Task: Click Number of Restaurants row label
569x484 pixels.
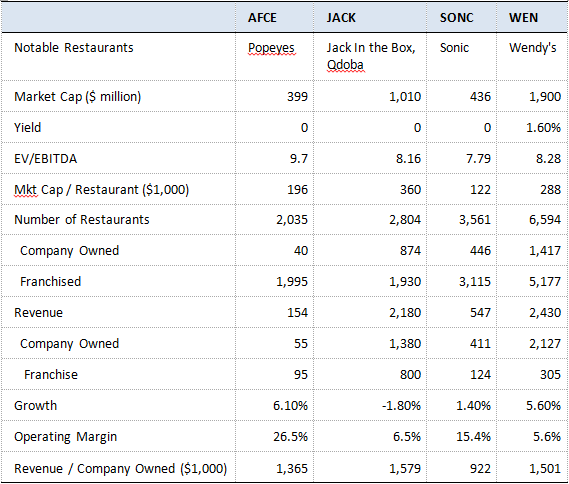Action: [x=82, y=220]
